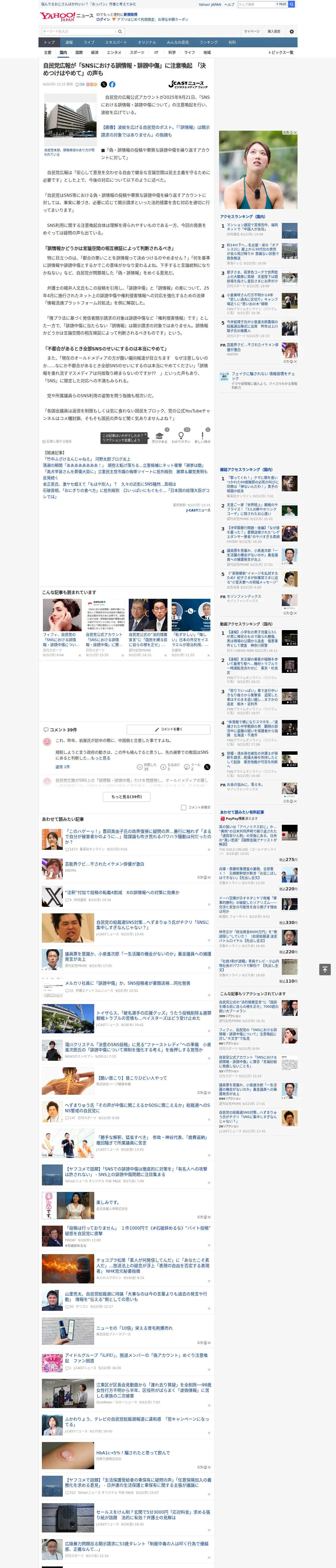Image resolution: width=336 pixels, height=1568 pixels.
Task: Open the エンタメ category
Action: (114, 52)
